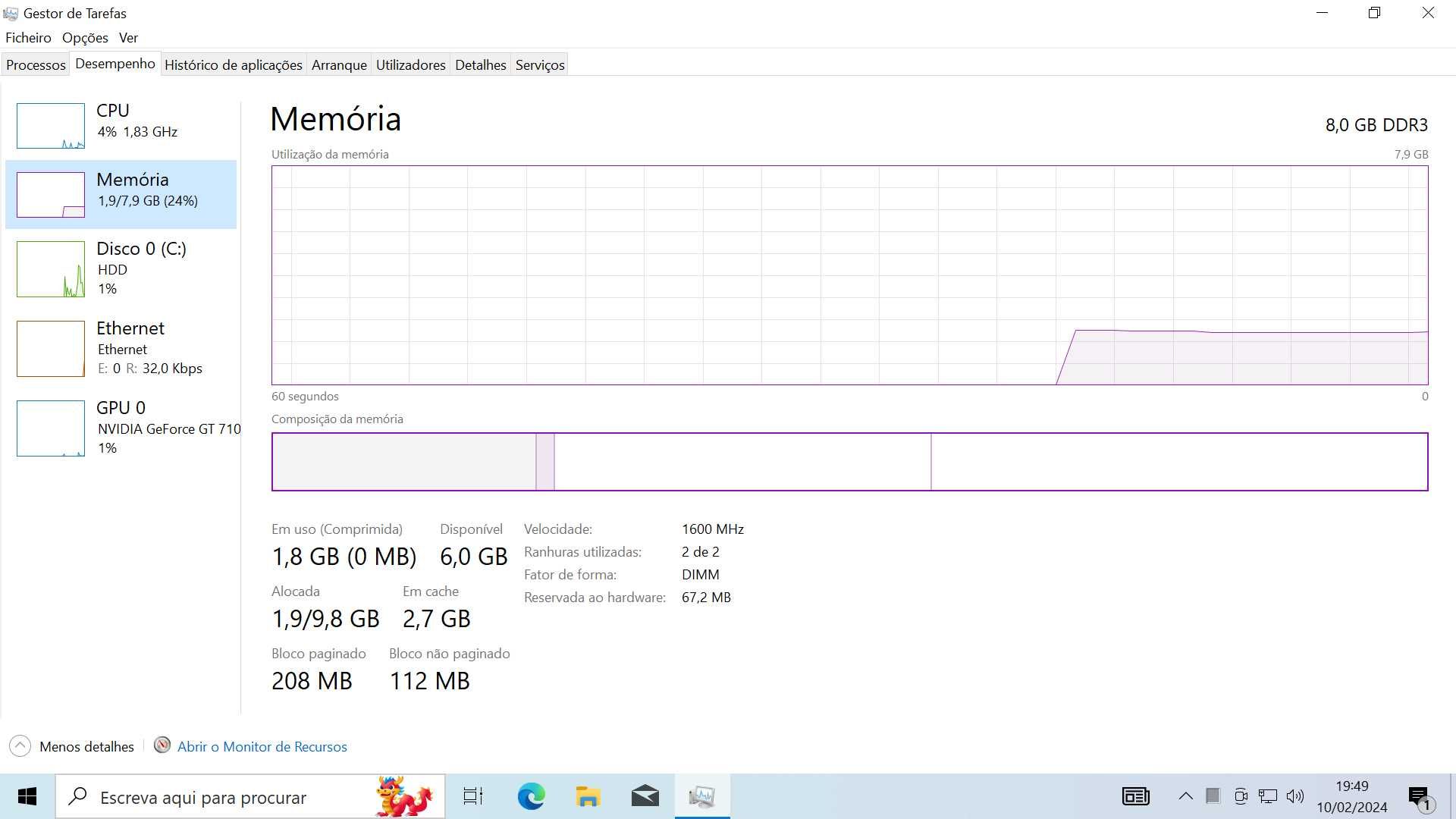Open the Serviços tab
1456x819 pixels.
tap(540, 64)
